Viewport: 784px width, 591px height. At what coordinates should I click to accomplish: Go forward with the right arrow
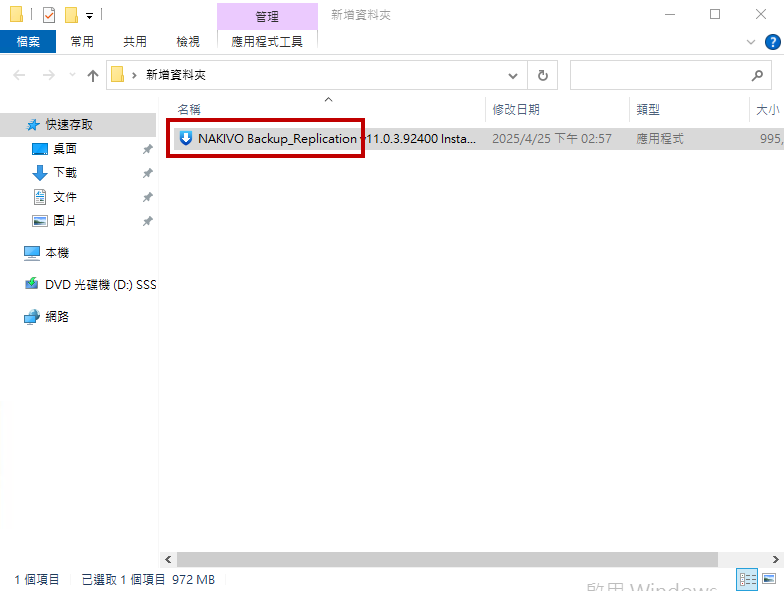(x=49, y=76)
